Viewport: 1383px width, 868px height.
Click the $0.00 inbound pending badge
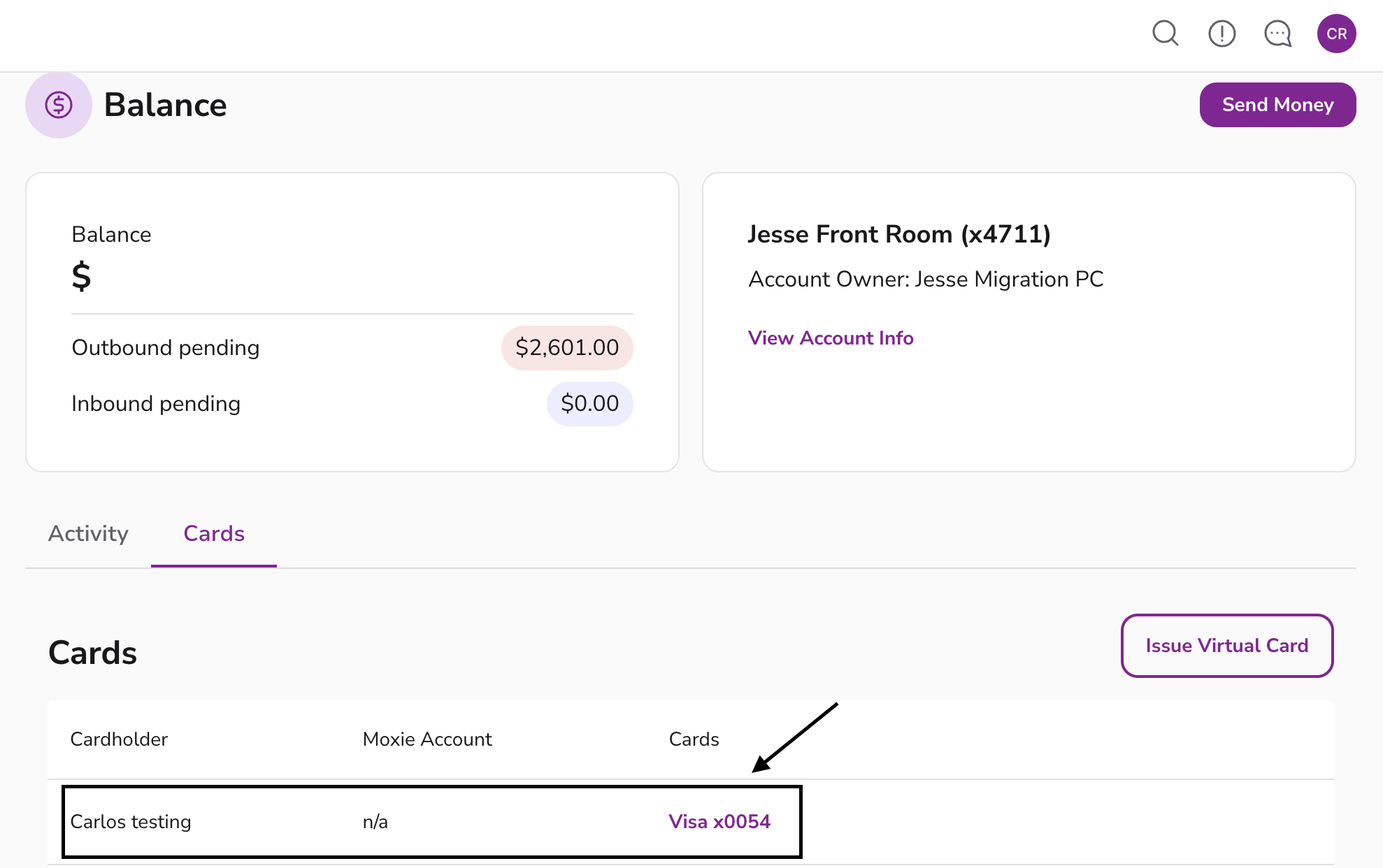coord(589,404)
